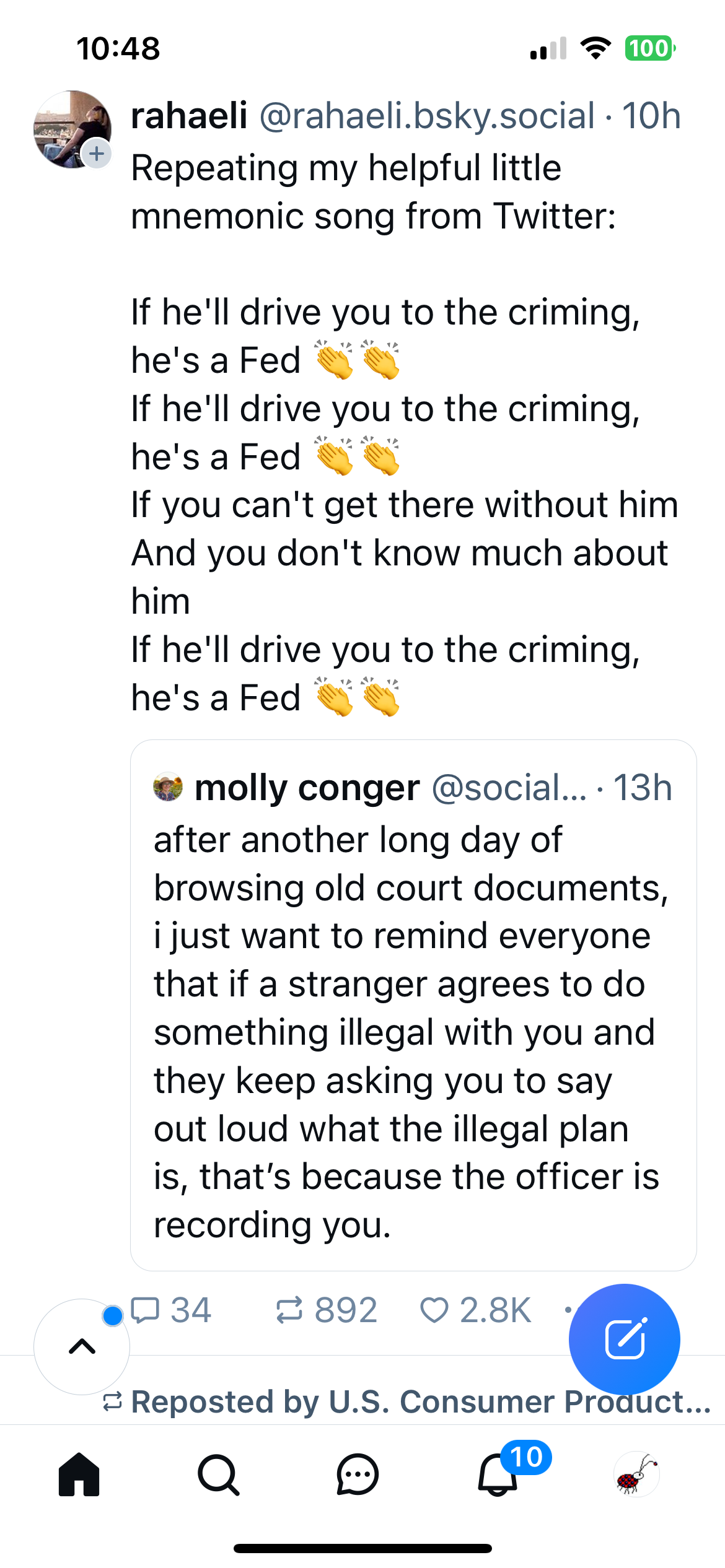Tap the @rahaeli.bsky.social handle
725x1568 pixels.
coord(427,116)
